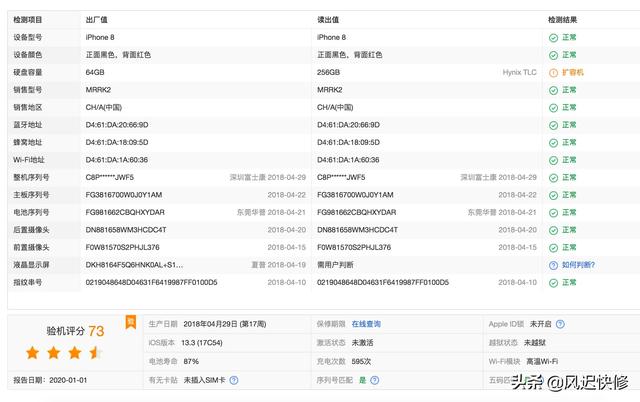
Task: Click the green check icon in Wi-Fi地址 row
Action: [553, 160]
